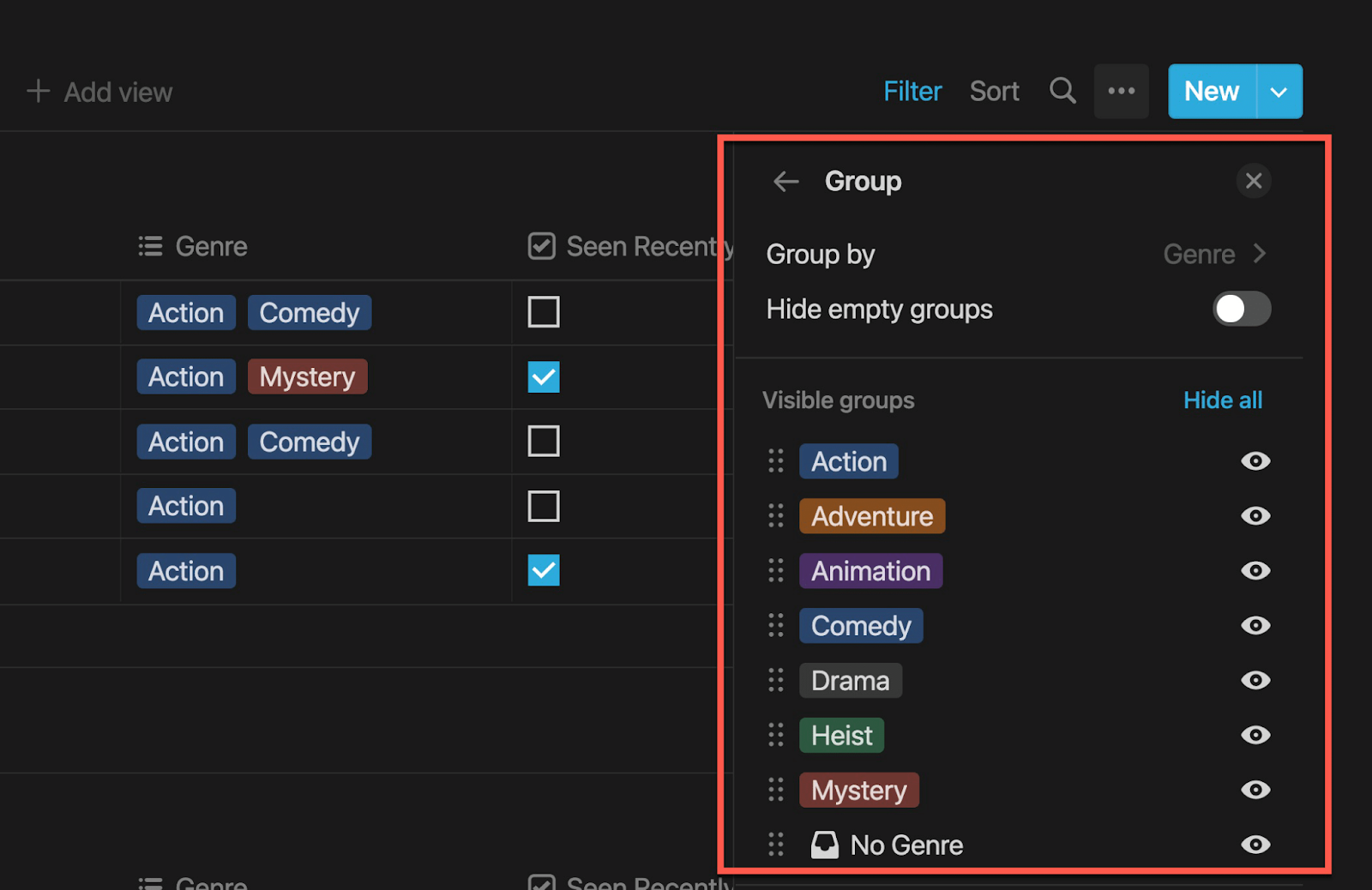Click Comedy tag in first table row
1372x890 pixels.
point(310,312)
